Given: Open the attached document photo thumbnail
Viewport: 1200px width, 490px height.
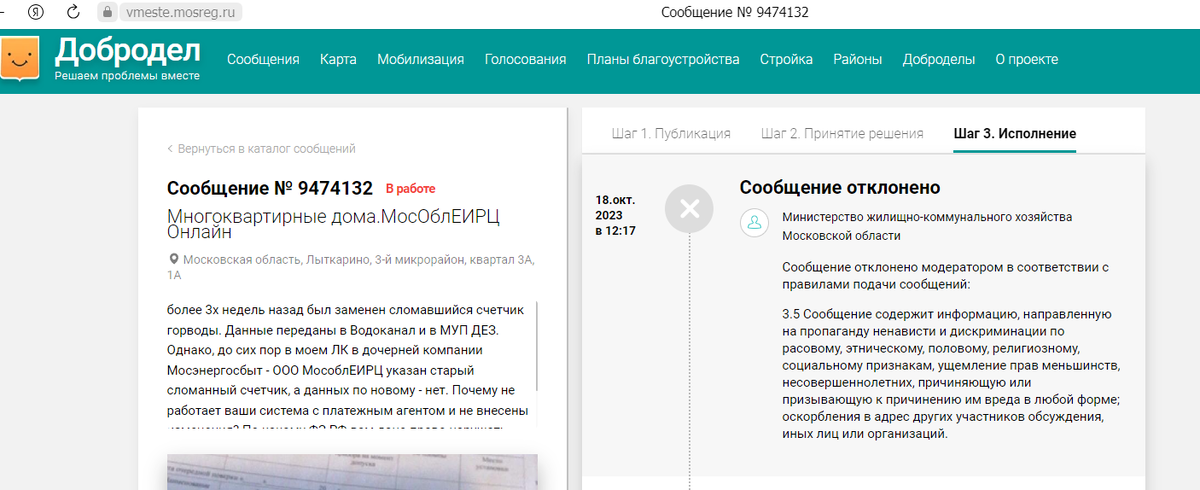Looking at the screenshot, I should coord(352,472).
